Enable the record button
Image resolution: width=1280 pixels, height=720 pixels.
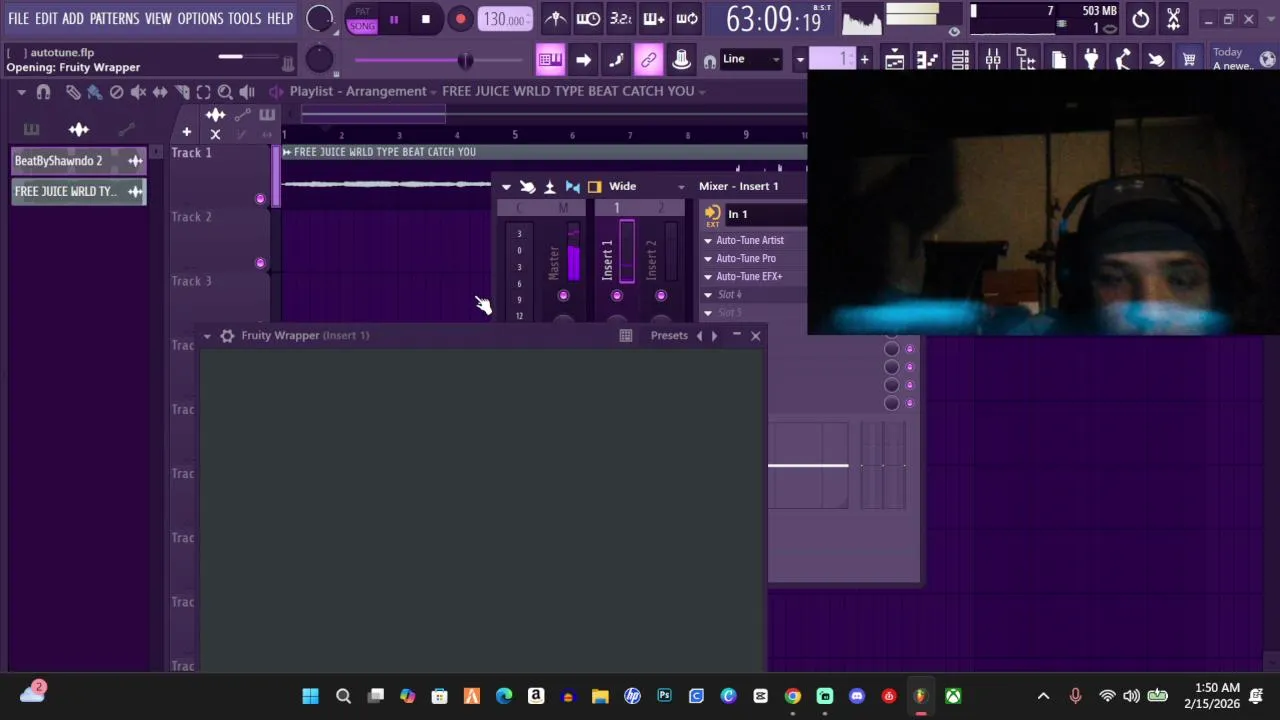point(460,19)
